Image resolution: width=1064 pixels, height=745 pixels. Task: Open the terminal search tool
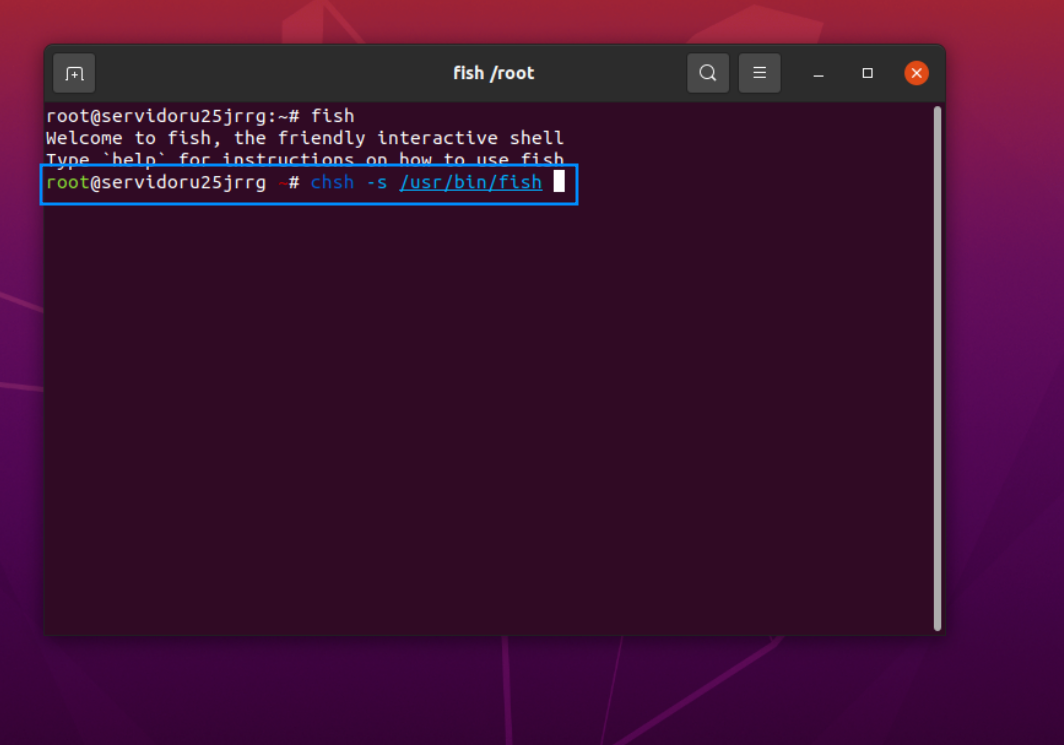(708, 73)
